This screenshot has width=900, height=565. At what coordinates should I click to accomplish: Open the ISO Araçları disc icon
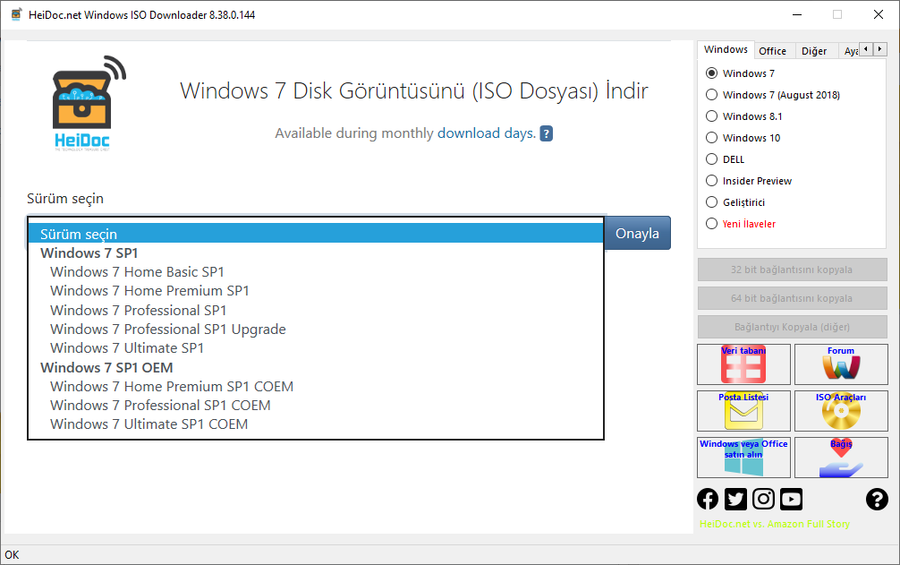[841, 411]
